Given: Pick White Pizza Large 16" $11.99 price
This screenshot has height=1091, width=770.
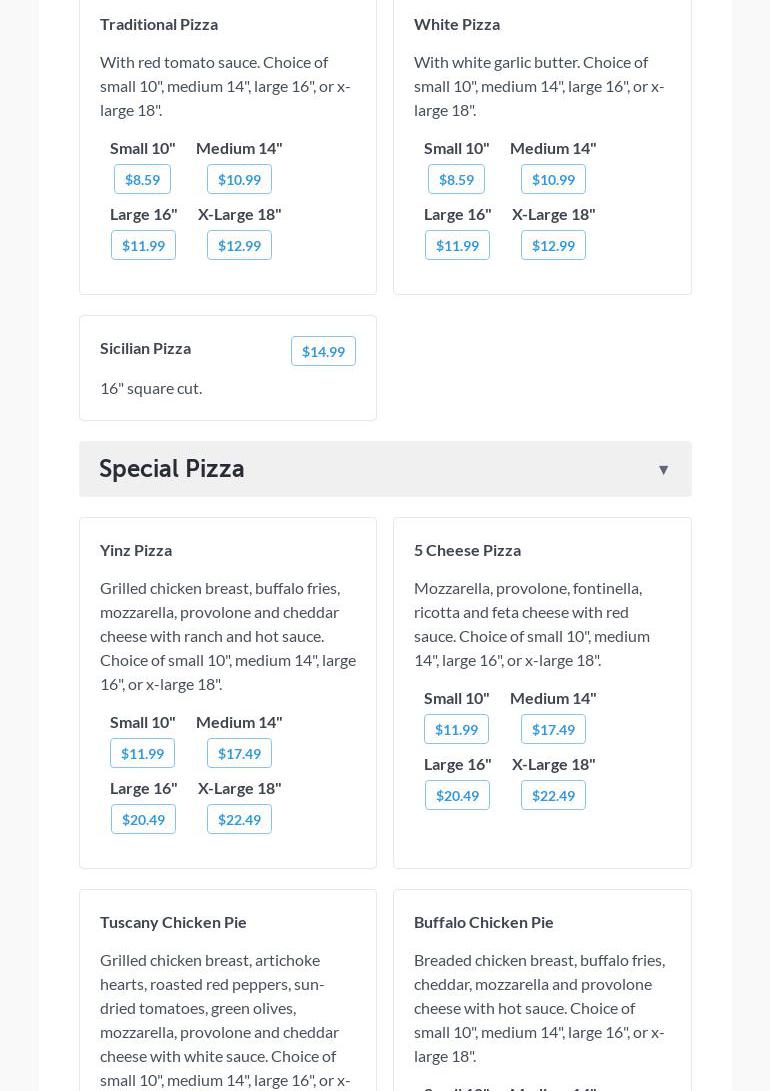Looking at the screenshot, I should [457, 246].
